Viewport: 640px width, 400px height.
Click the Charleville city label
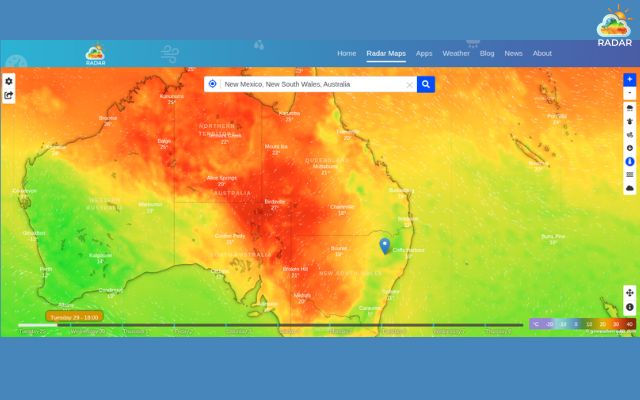[x=342, y=207]
